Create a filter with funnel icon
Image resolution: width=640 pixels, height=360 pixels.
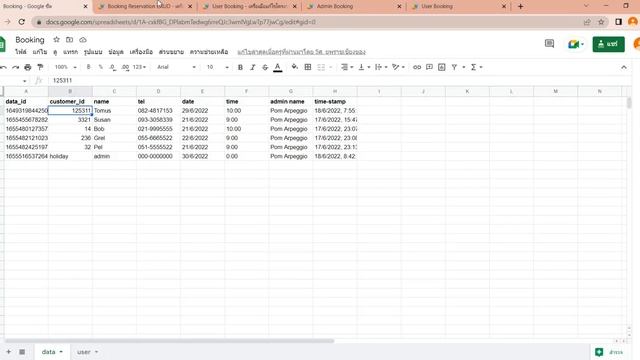click(454, 67)
